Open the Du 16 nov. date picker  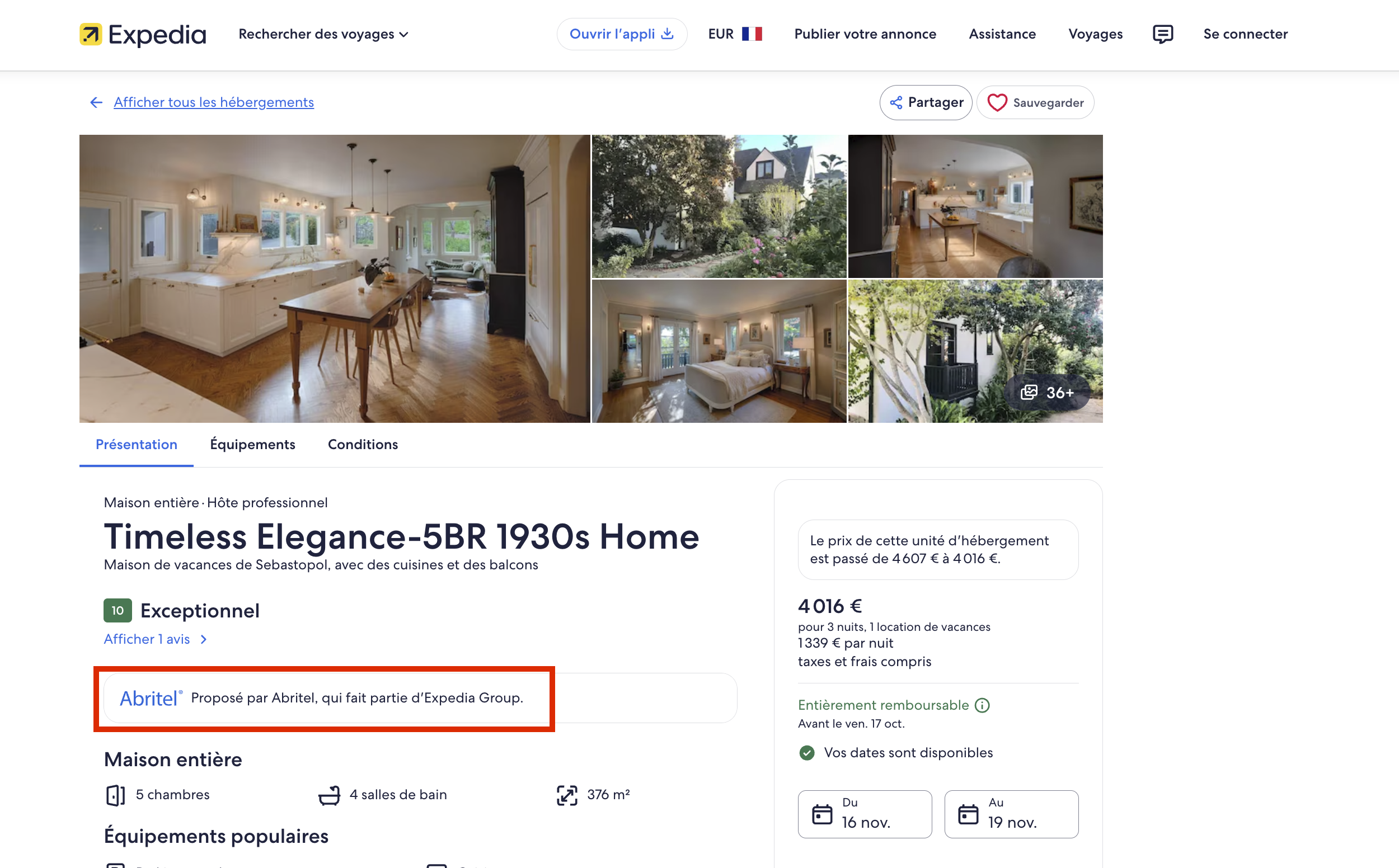[x=865, y=814]
